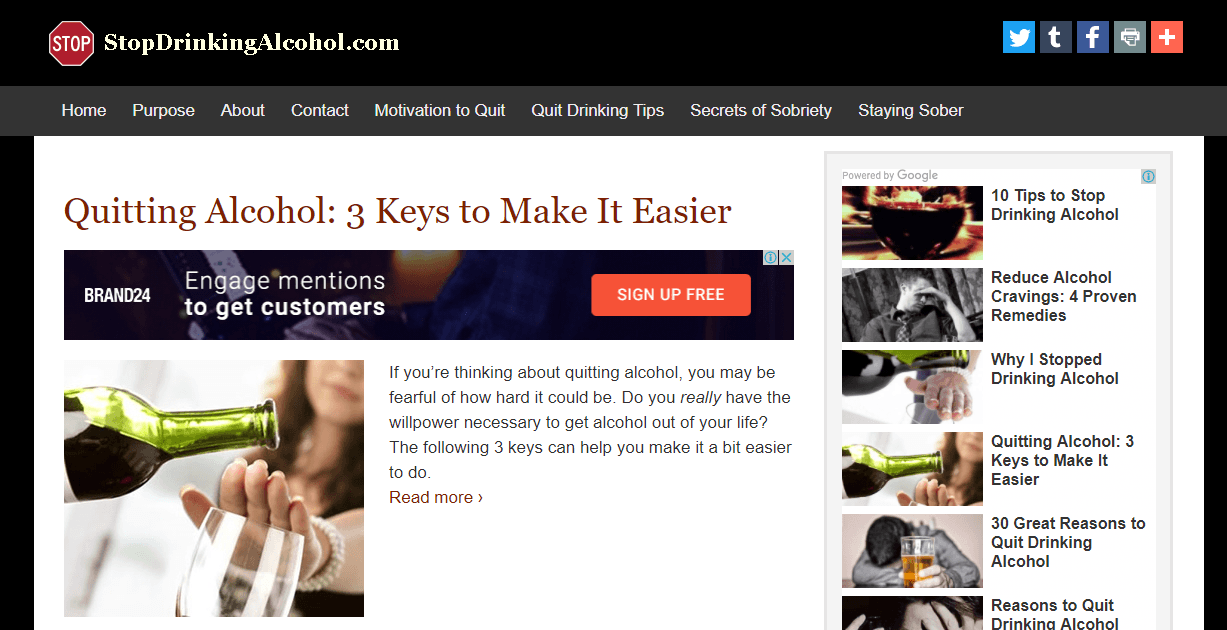
Task: Select Staying Sober in navigation bar
Action: [911, 111]
